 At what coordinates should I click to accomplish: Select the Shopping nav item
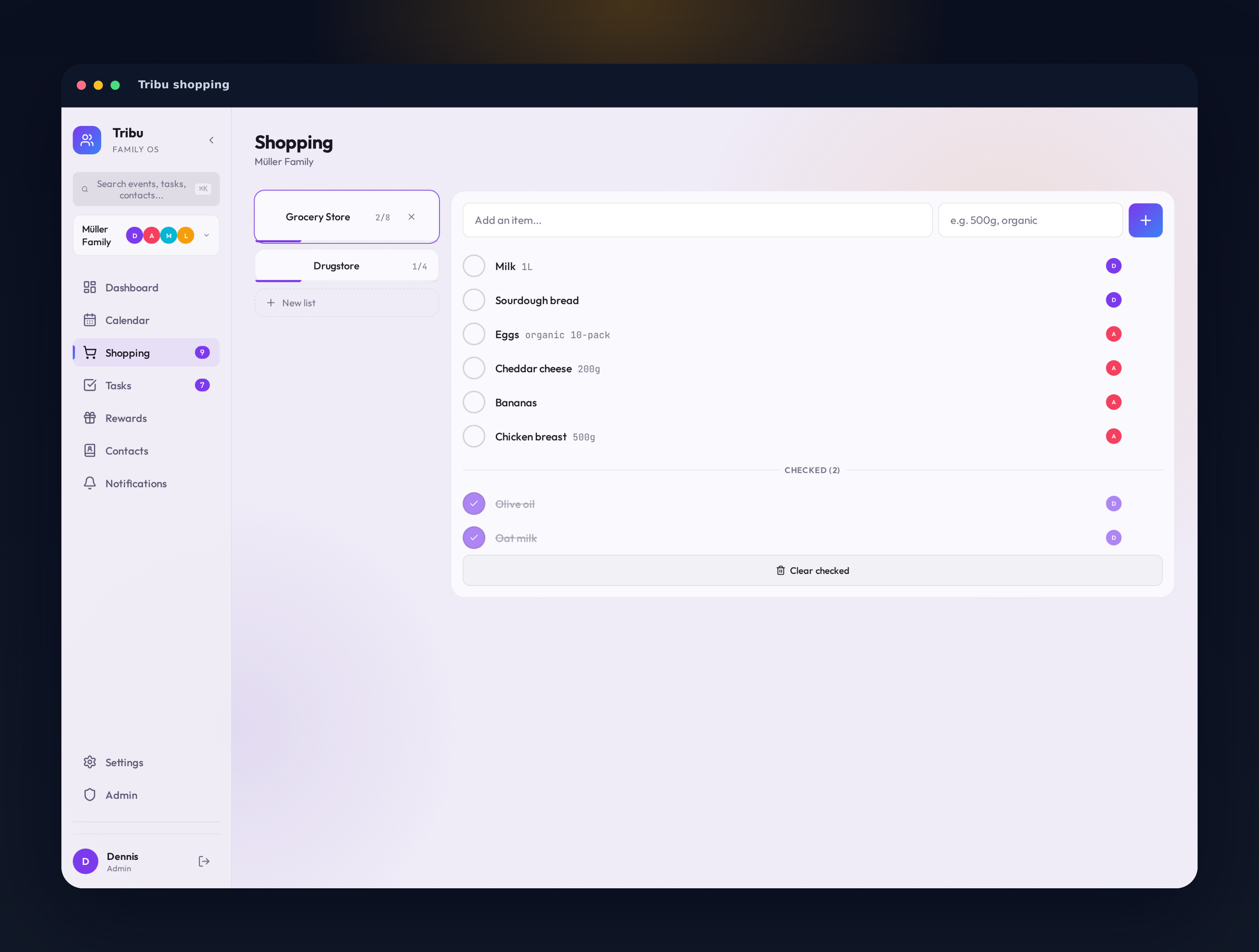click(x=146, y=352)
